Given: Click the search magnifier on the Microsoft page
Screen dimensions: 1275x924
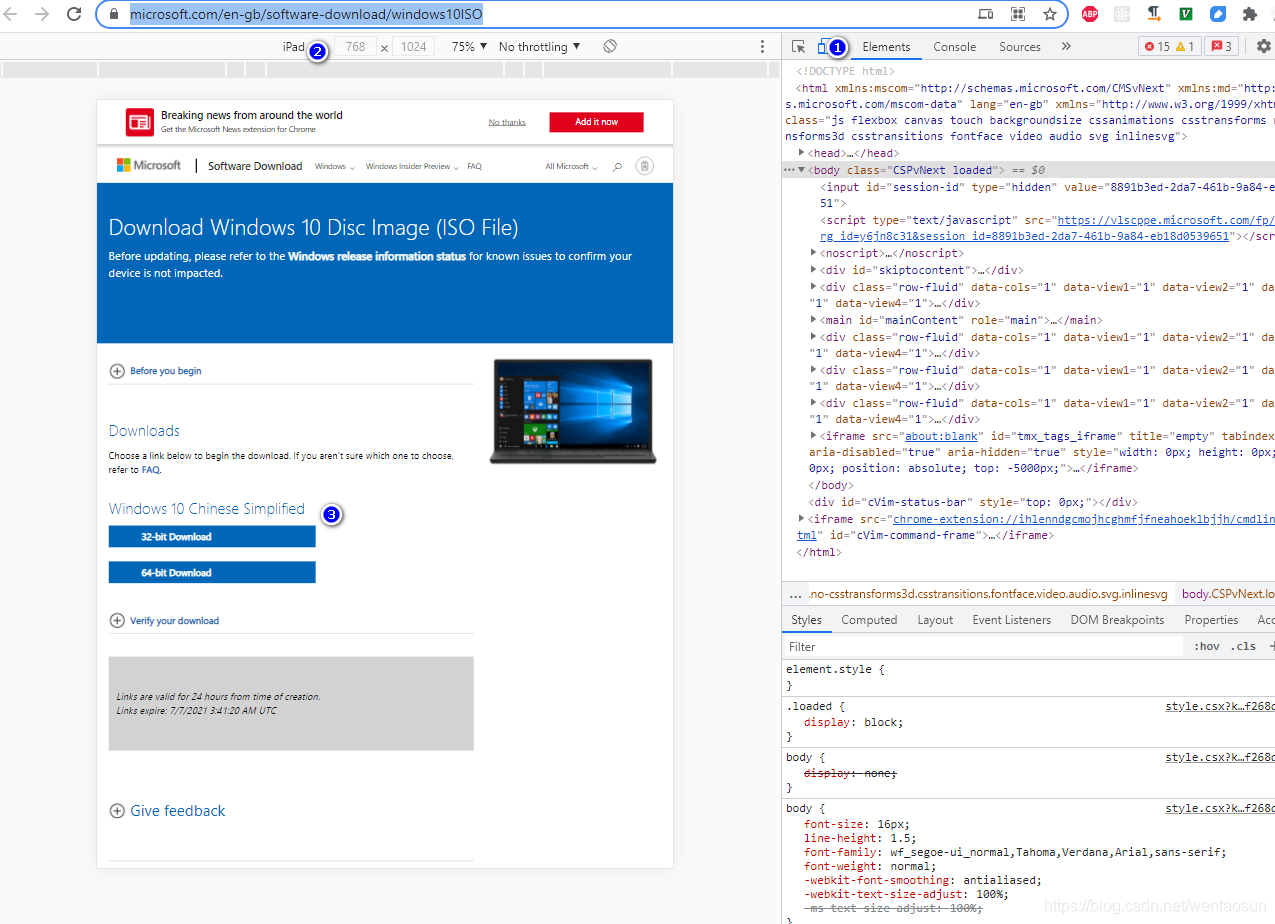Looking at the screenshot, I should point(617,166).
